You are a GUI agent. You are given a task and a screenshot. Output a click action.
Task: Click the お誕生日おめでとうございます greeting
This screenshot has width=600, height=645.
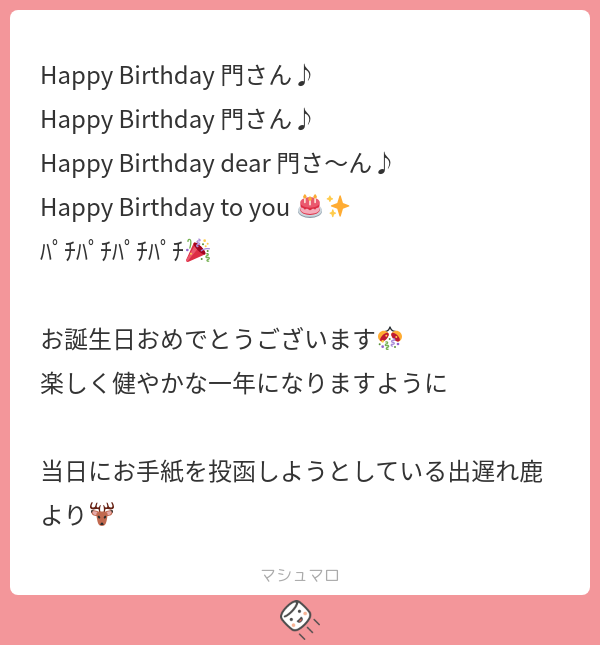click(x=208, y=339)
